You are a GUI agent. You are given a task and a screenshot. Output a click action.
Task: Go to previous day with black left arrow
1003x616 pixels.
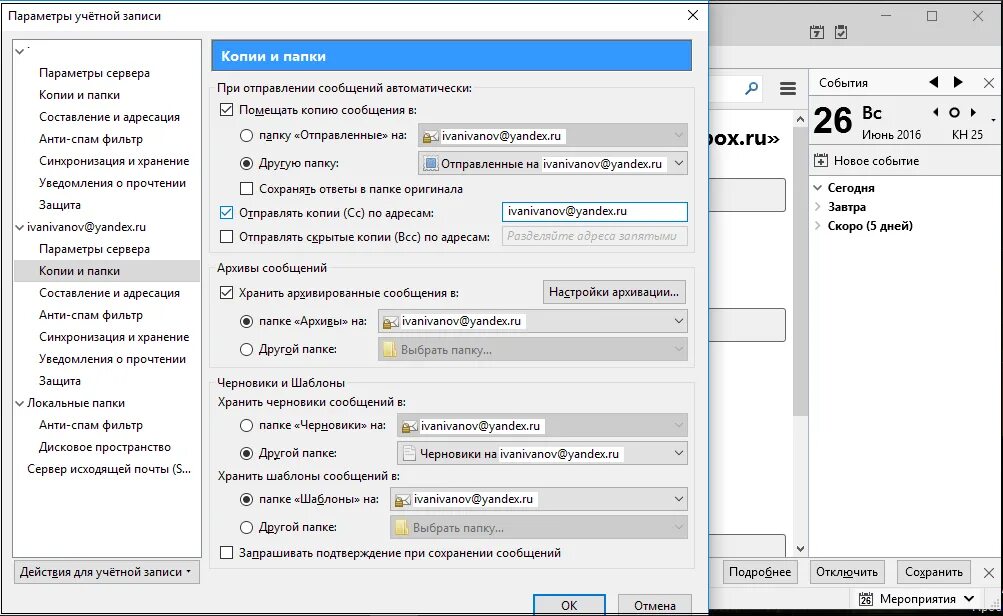pyautogui.click(x=934, y=82)
